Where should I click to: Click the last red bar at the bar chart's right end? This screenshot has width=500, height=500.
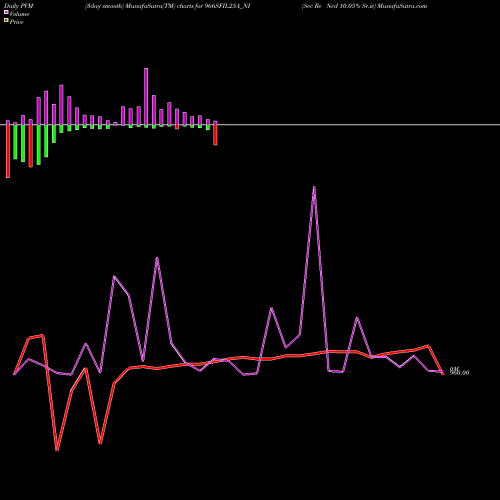click(x=215, y=135)
